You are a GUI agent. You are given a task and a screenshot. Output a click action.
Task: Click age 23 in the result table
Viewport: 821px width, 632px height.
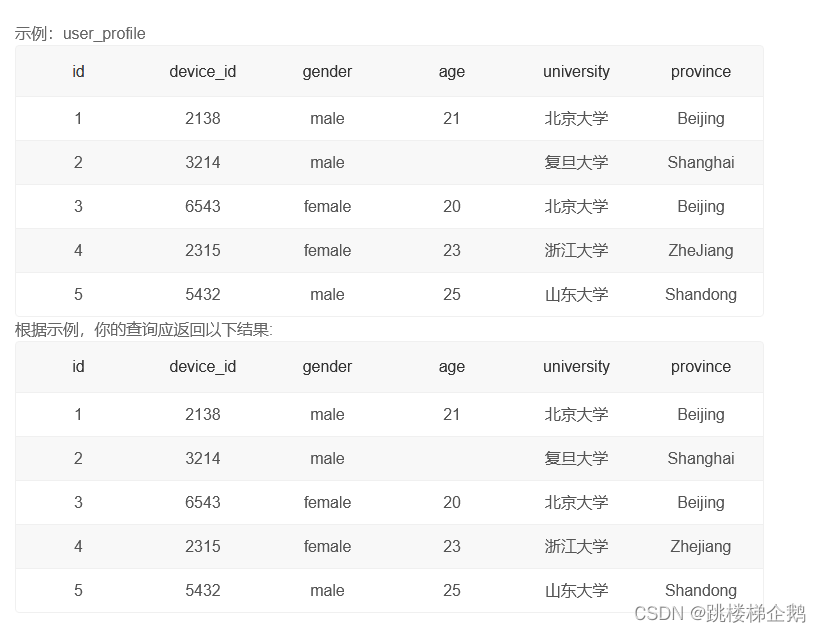(451, 546)
